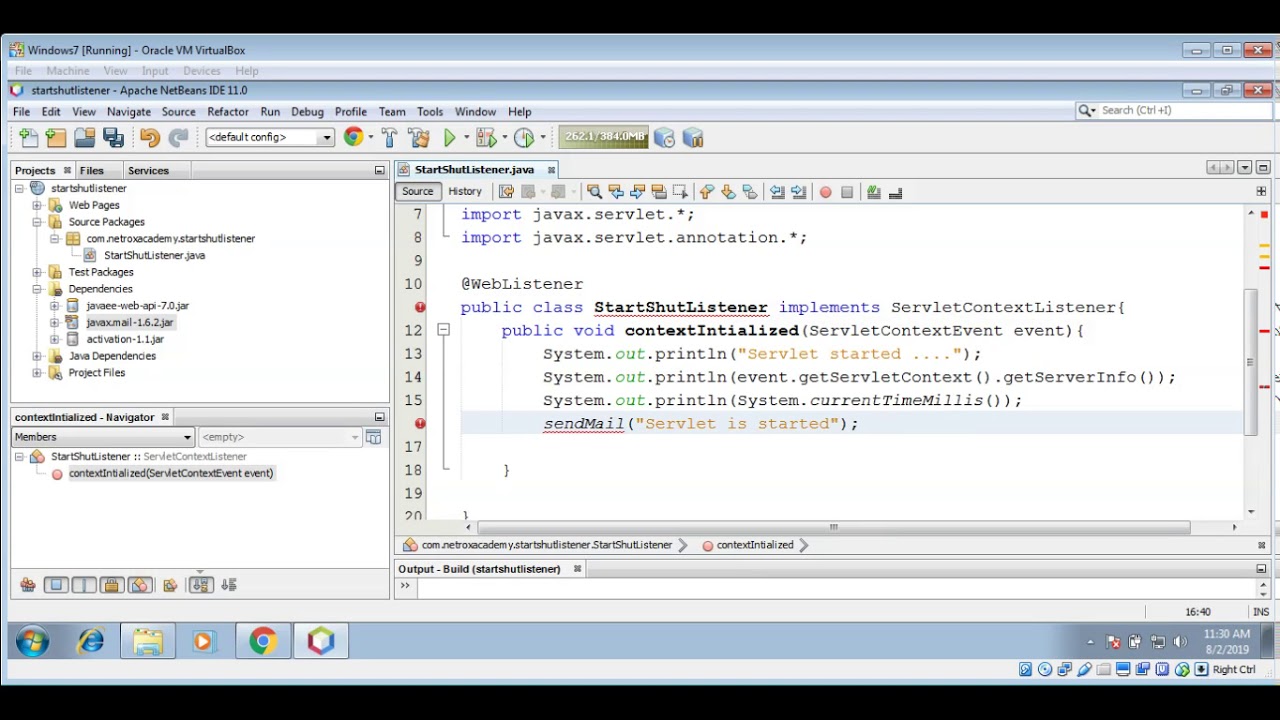Click the Comment icon in editor toolbar
The height and width of the screenshot is (720, 1280).
(874, 192)
